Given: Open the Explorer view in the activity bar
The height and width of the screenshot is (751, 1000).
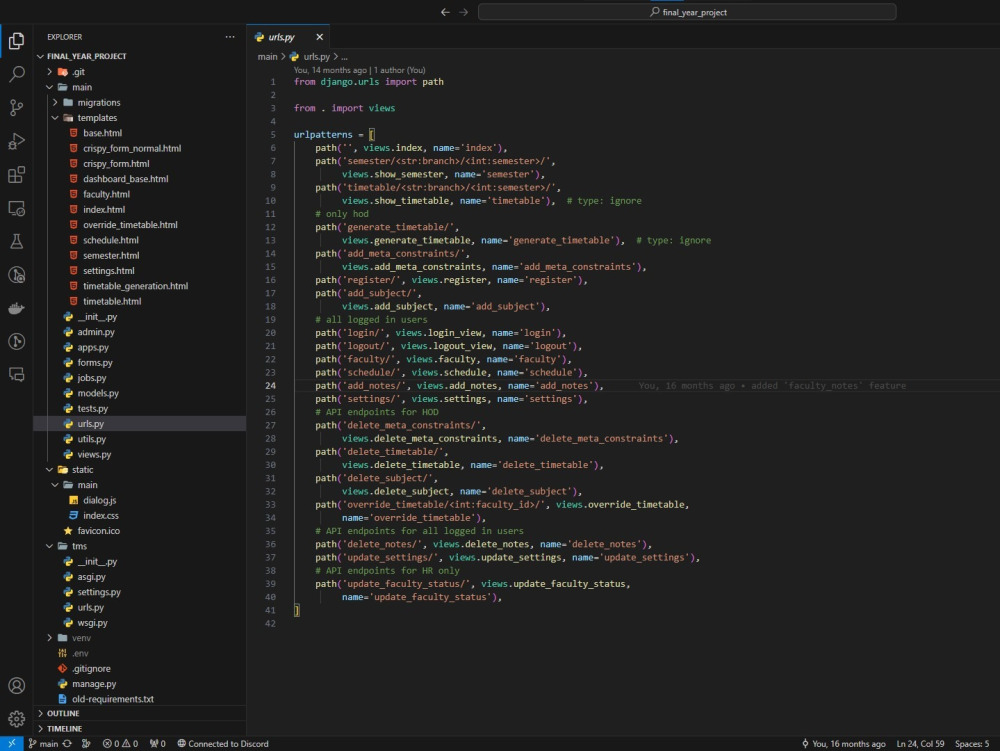Looking at the screenshot, I should coord(17,41).
